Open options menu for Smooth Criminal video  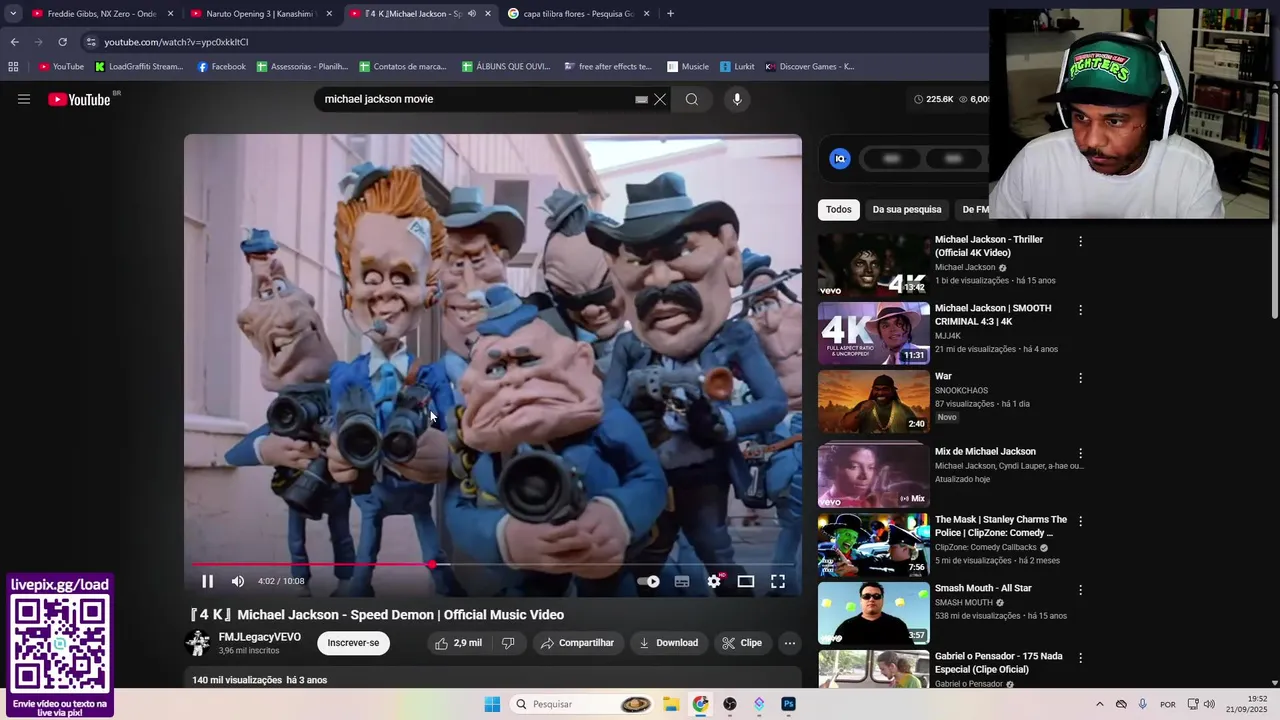(x=1080, y=310)
